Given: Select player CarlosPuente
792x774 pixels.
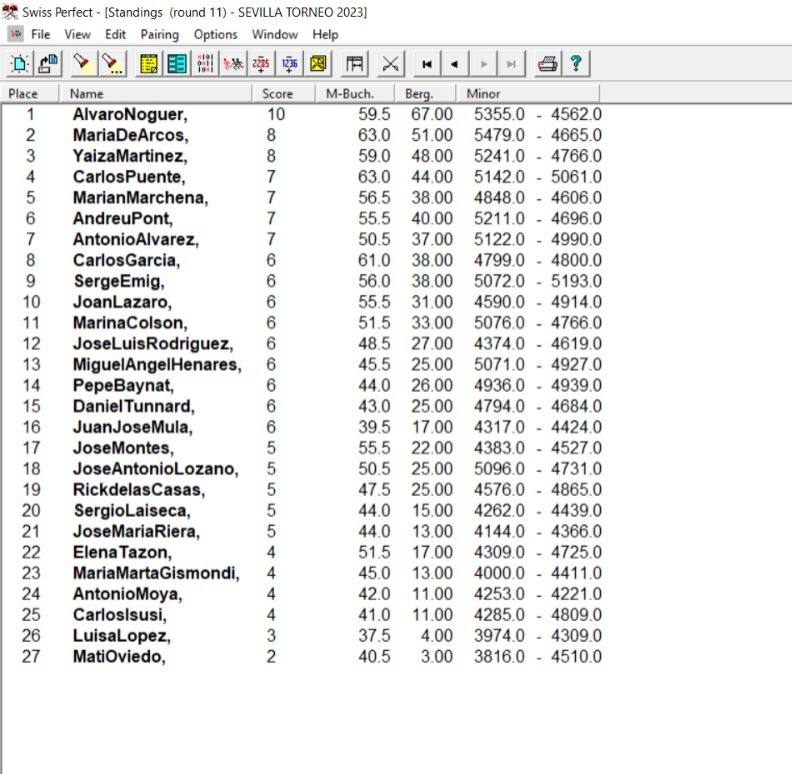Looking at the screenshot, I should [129, 176].
